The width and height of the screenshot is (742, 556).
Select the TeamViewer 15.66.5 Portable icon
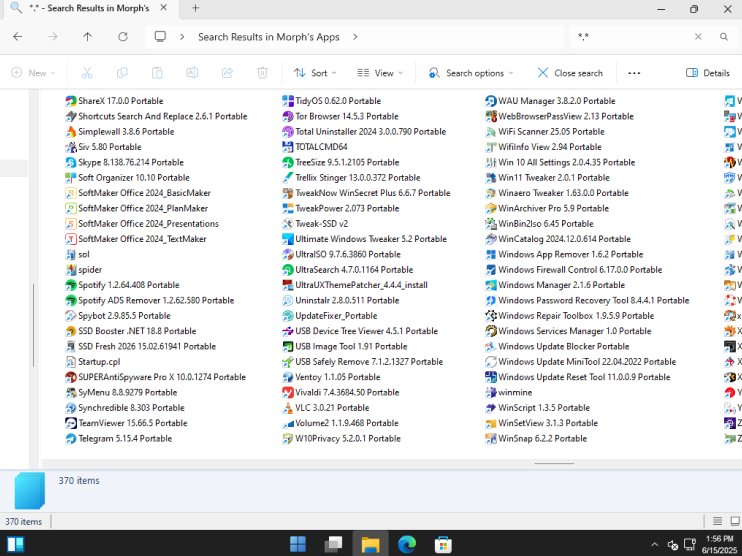pos(71,423)
